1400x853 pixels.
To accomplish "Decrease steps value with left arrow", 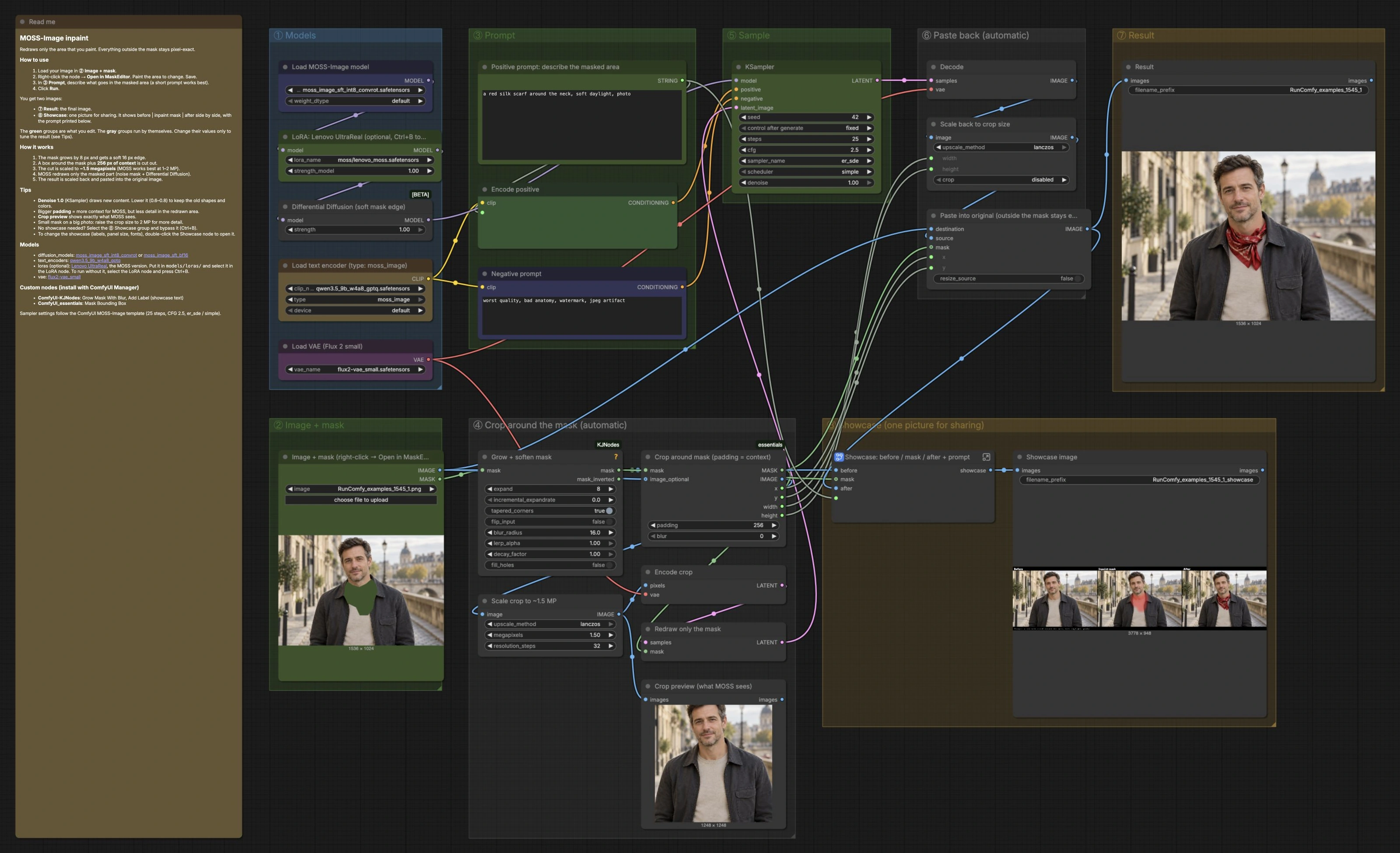I will (x=744, y=139).
